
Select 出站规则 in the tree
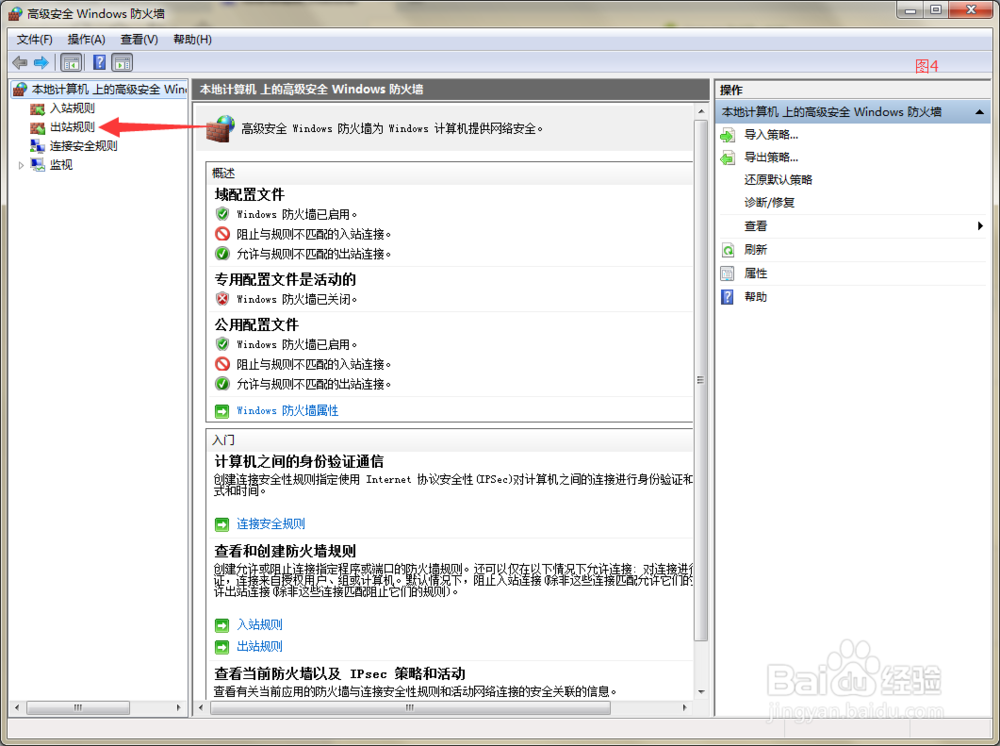[x=73, y=128]
